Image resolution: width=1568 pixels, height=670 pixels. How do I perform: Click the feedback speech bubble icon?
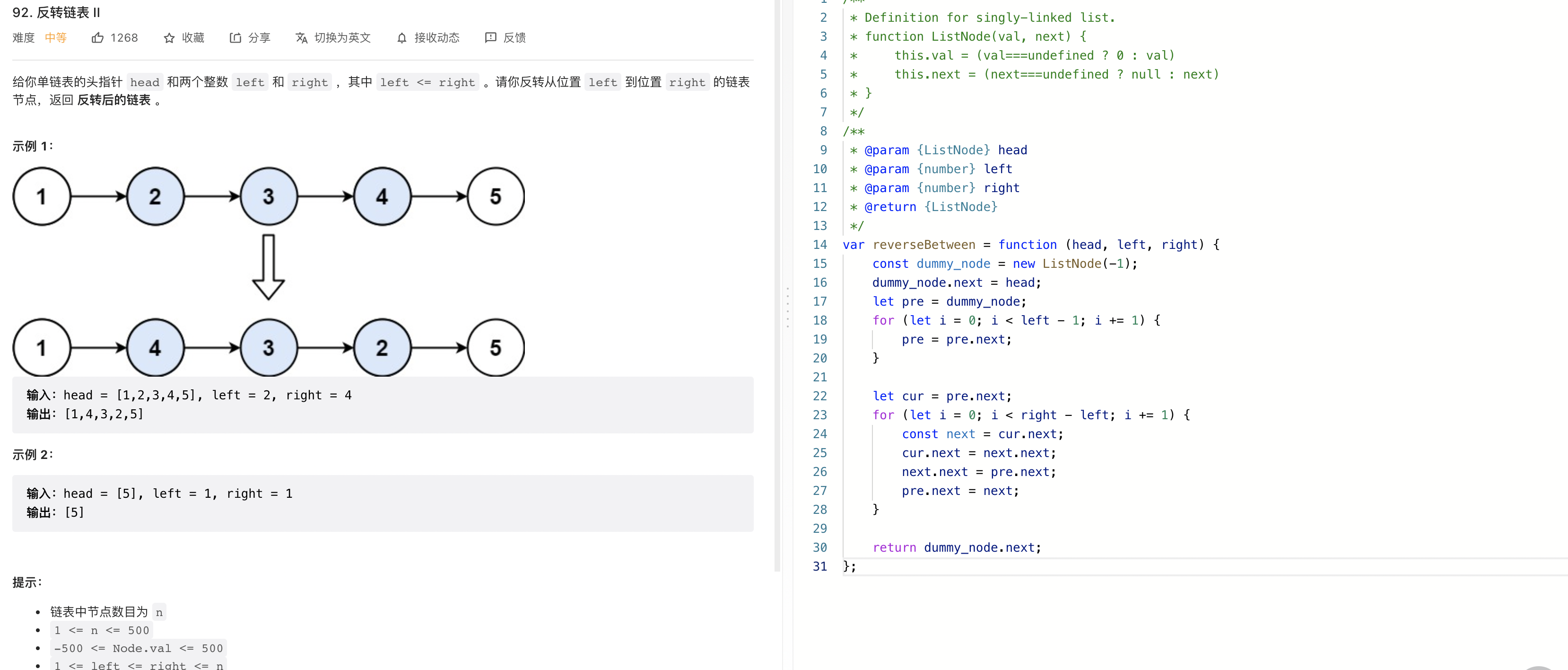tap(491, 38)
